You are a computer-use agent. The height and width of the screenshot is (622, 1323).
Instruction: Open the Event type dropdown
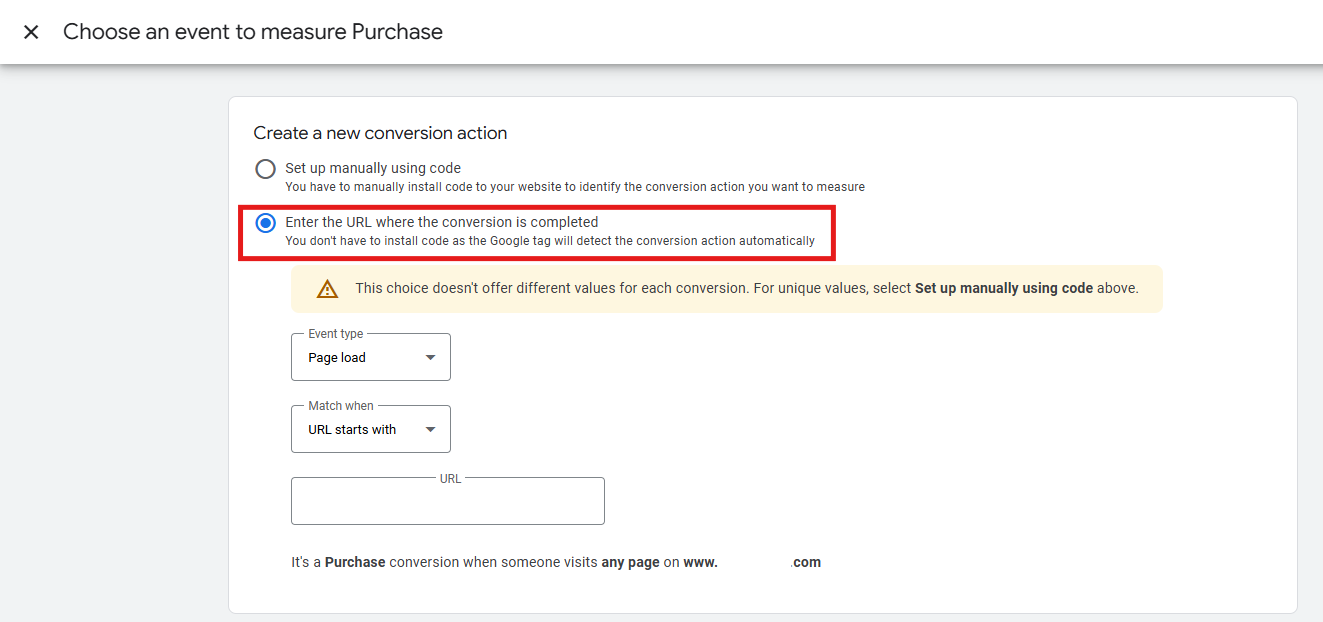[x=371, y=357]
